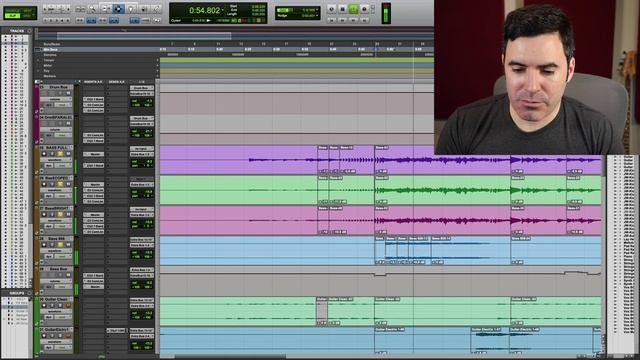
Task: Open first insert on Drum Bus track
Action: coord(93,99)
